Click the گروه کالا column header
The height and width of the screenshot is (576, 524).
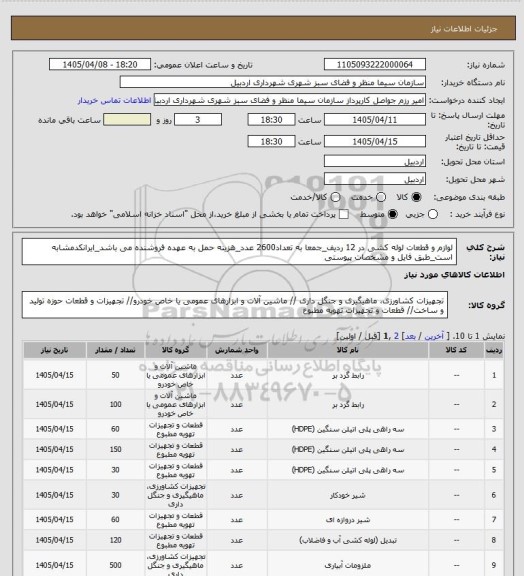pos(176,350)
